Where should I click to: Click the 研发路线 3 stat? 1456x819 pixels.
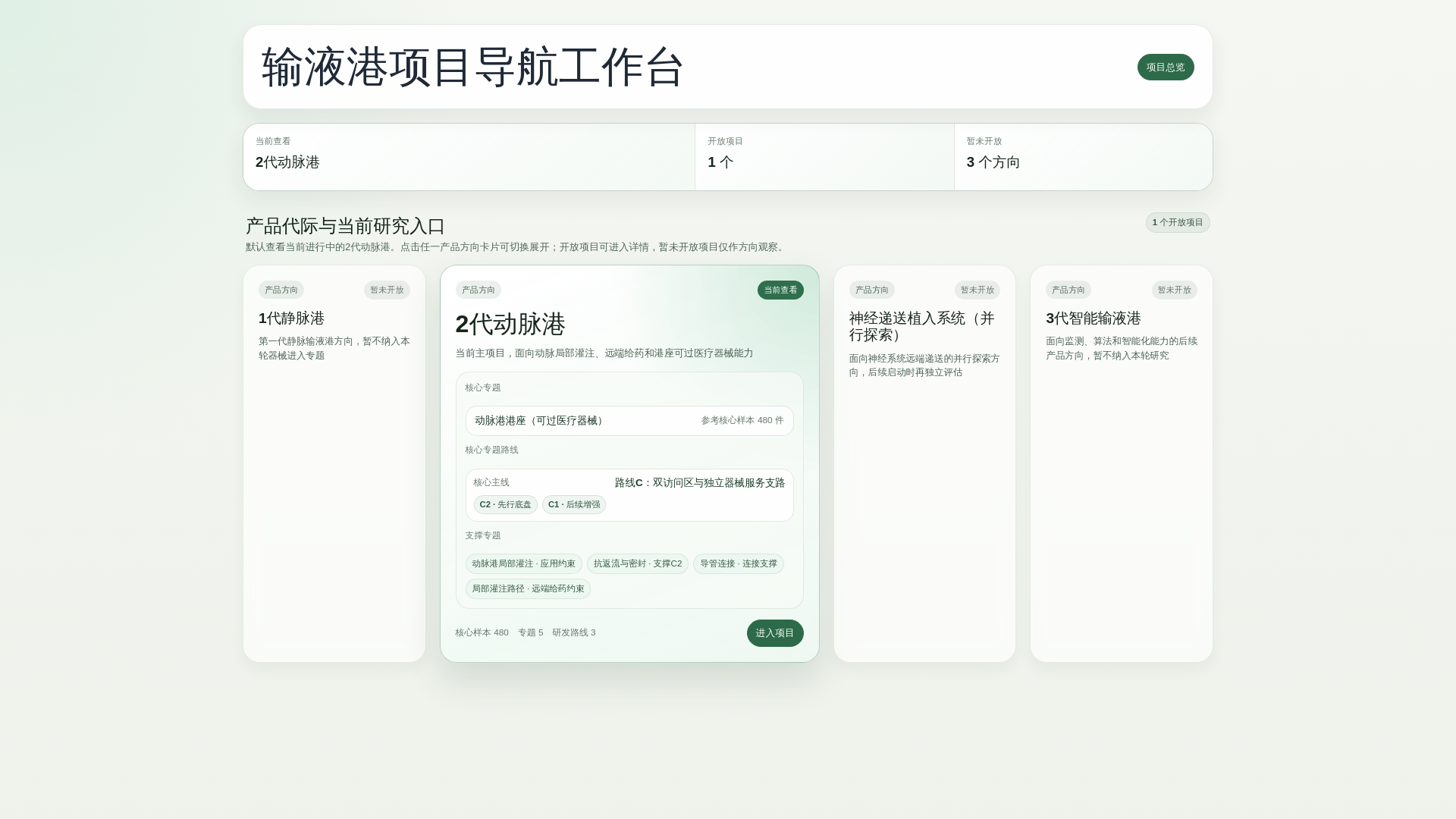tap(574, 633)
